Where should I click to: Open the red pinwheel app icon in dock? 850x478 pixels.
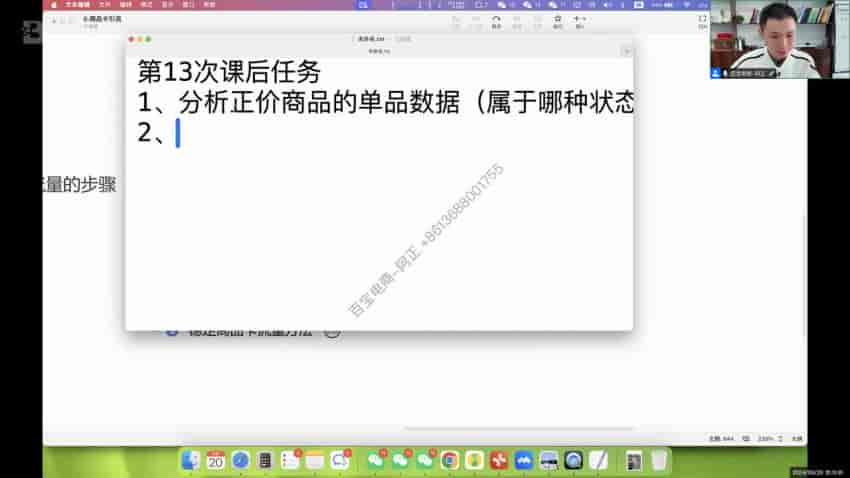tap(499, 460)
